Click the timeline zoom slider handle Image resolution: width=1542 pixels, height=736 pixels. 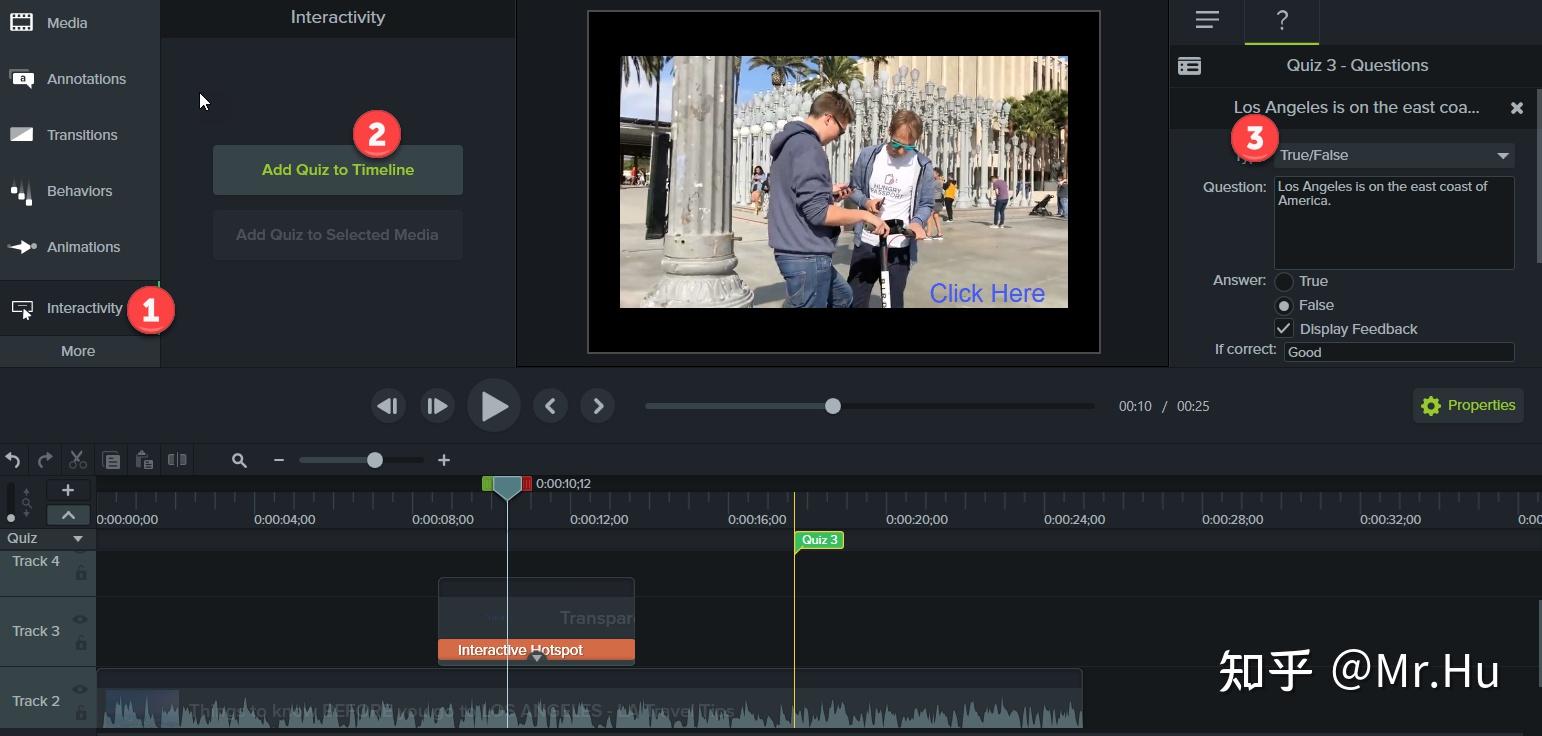click(375, 460)
